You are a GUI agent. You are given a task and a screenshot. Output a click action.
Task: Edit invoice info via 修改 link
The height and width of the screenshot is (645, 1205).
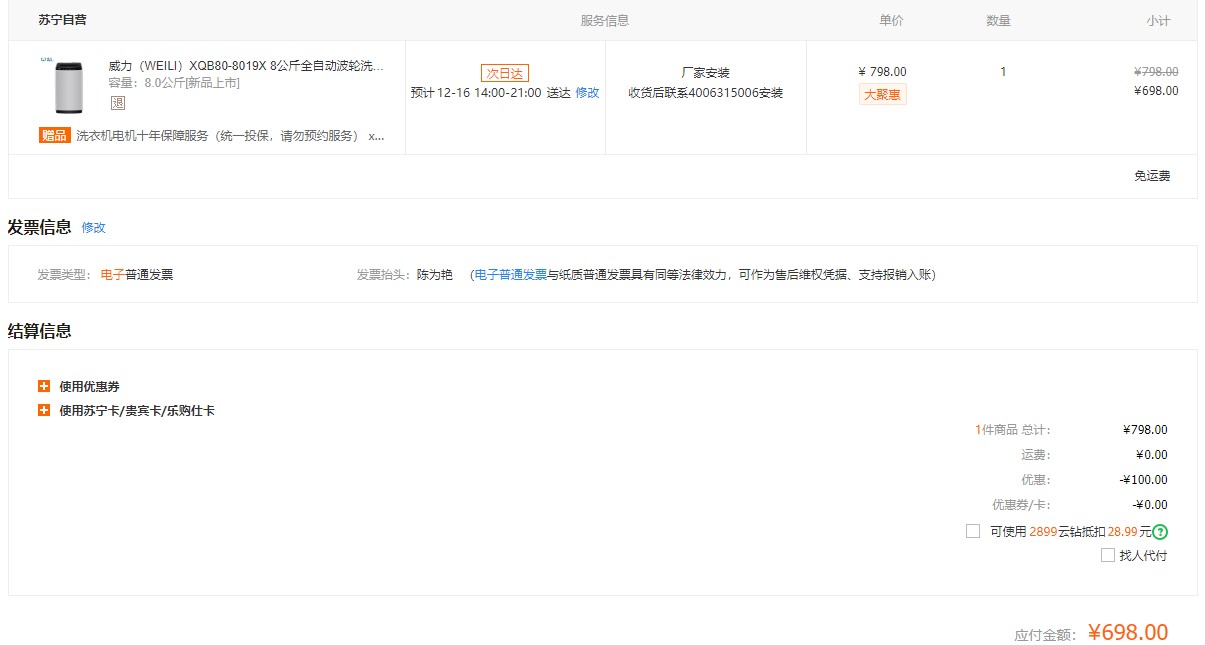coord(93,228)
